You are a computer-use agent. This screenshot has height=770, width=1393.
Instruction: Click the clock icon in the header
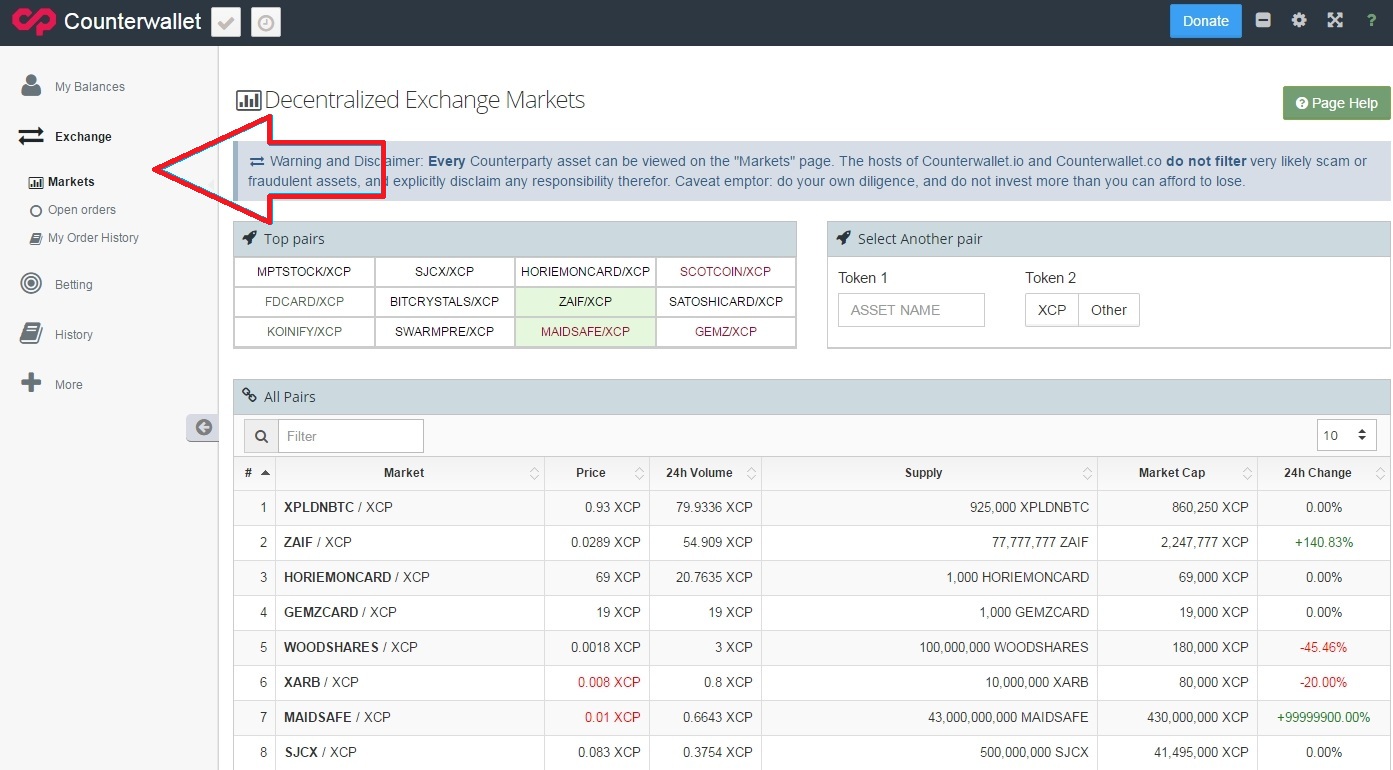266,22
